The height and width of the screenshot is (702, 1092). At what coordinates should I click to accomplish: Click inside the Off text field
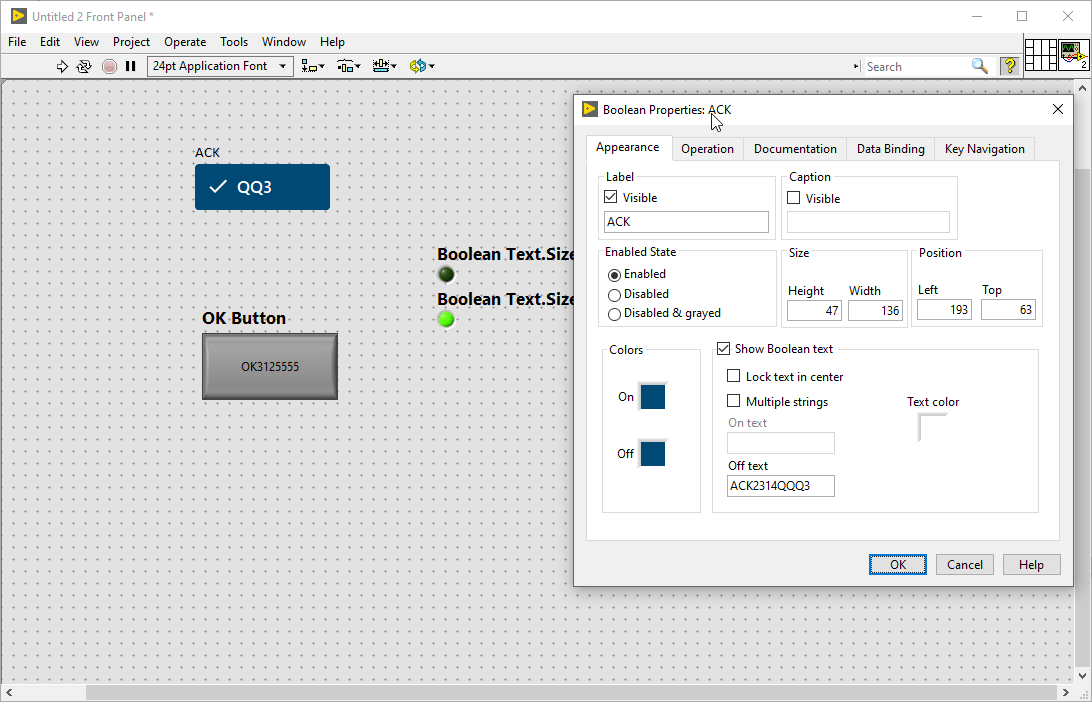780,485
